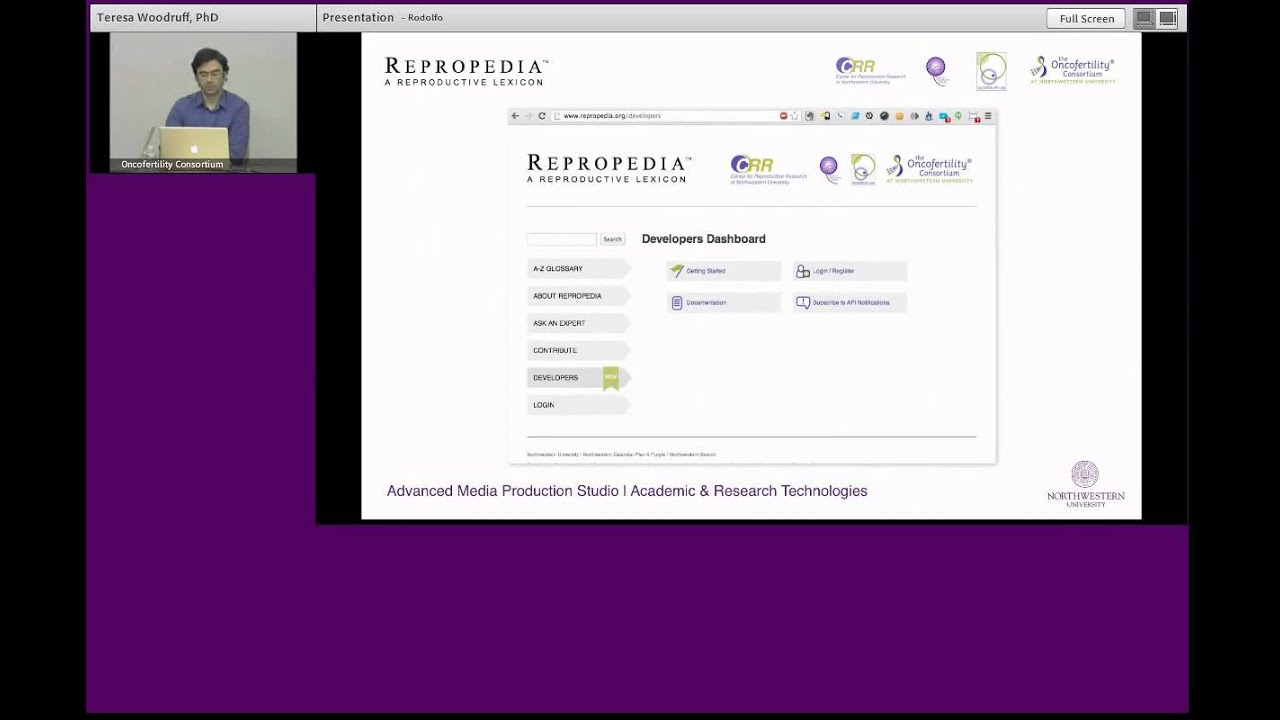Click the yellow smiley extension icon
Image resolution: width=1280 pixels, height=720 pixels.
899,116
